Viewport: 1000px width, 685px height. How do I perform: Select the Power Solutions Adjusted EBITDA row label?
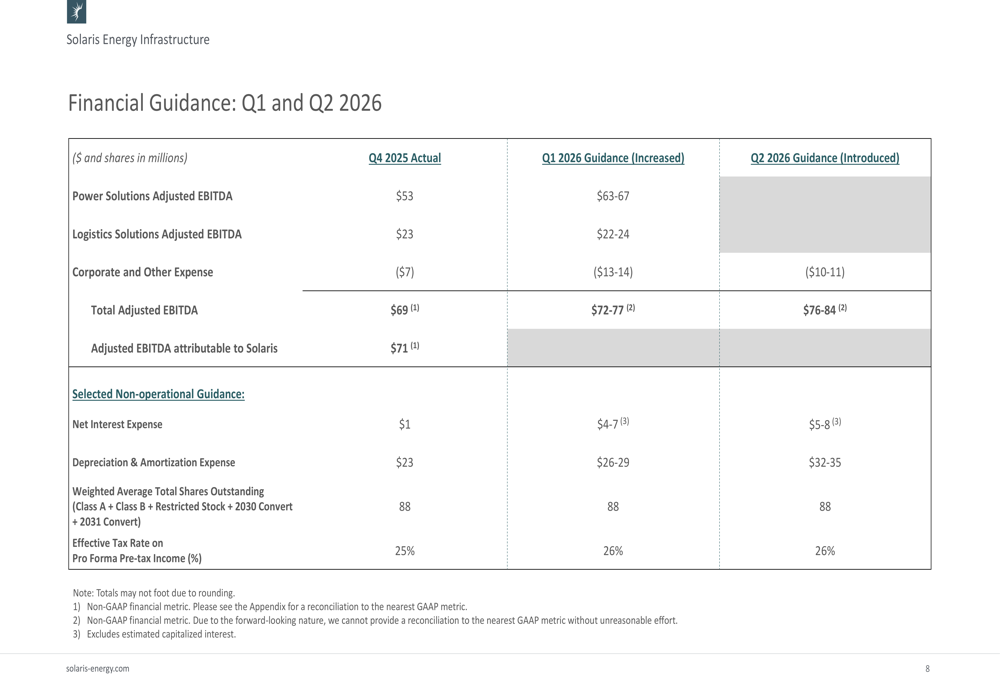(x=152, y=196)
